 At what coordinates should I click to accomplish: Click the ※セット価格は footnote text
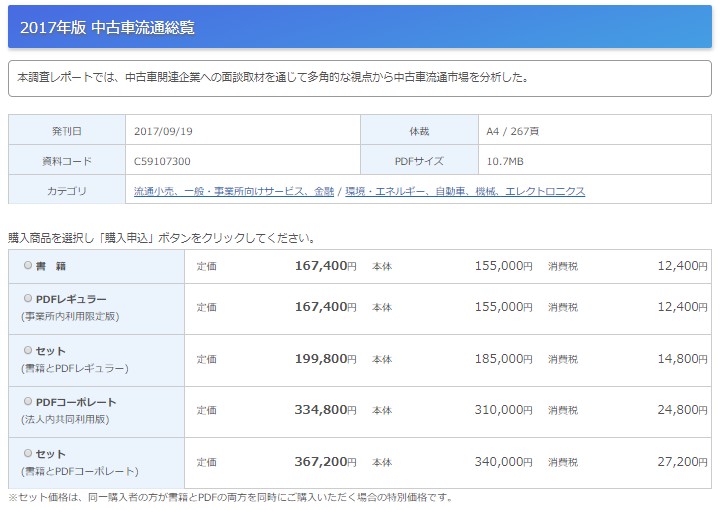232,498
